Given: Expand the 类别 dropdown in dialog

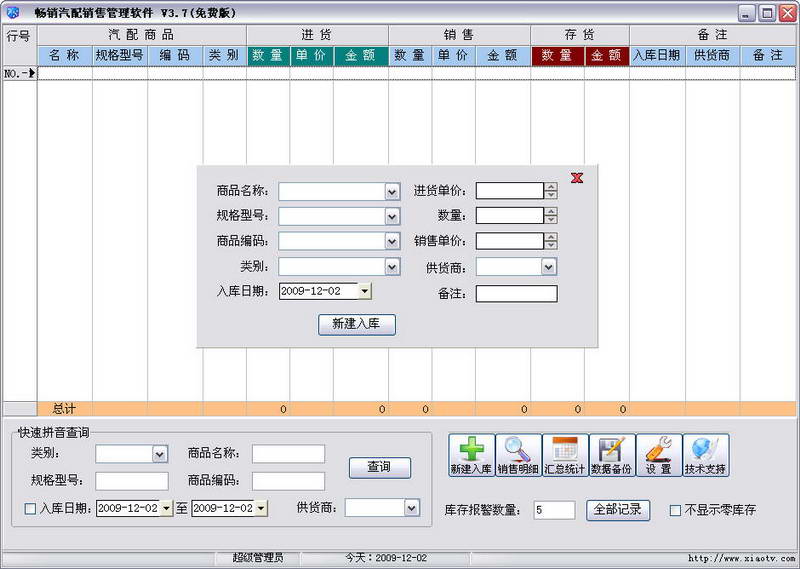Looking at the screenshot, I should coord(392,267).
